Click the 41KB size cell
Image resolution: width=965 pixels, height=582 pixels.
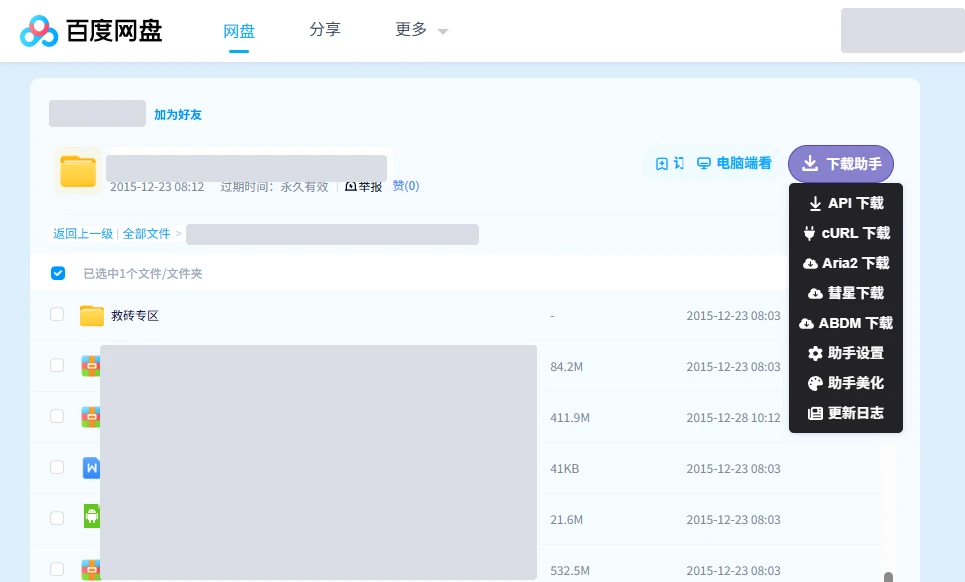pyautogui.click(x=564, y=469)
